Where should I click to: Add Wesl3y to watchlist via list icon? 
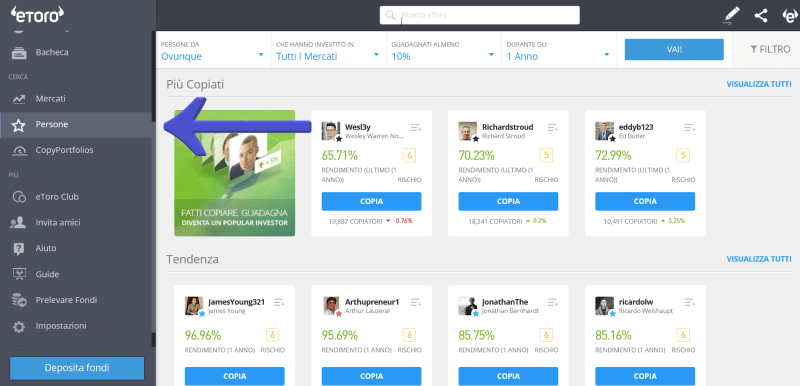[416, 127]
